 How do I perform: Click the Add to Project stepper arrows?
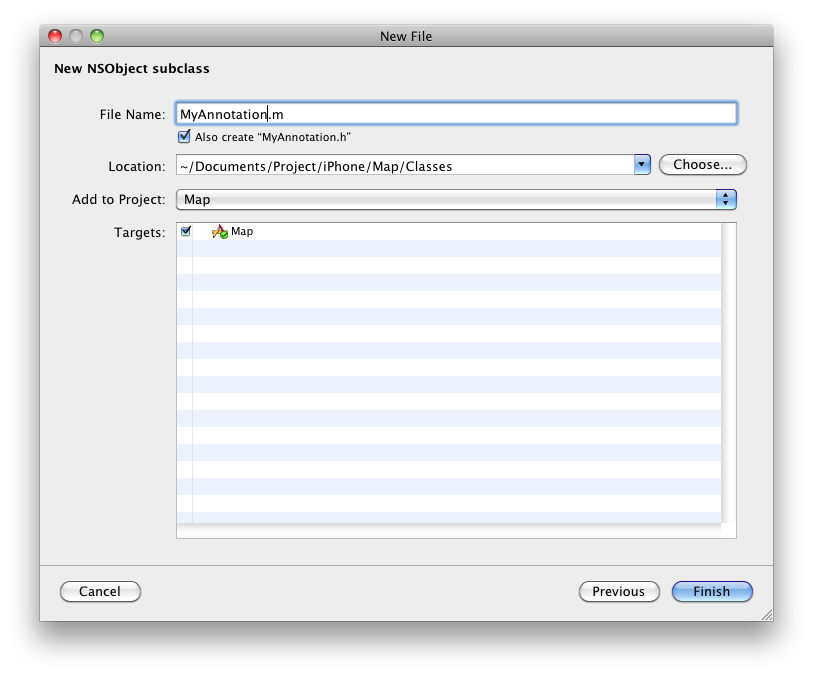[726, 200]
